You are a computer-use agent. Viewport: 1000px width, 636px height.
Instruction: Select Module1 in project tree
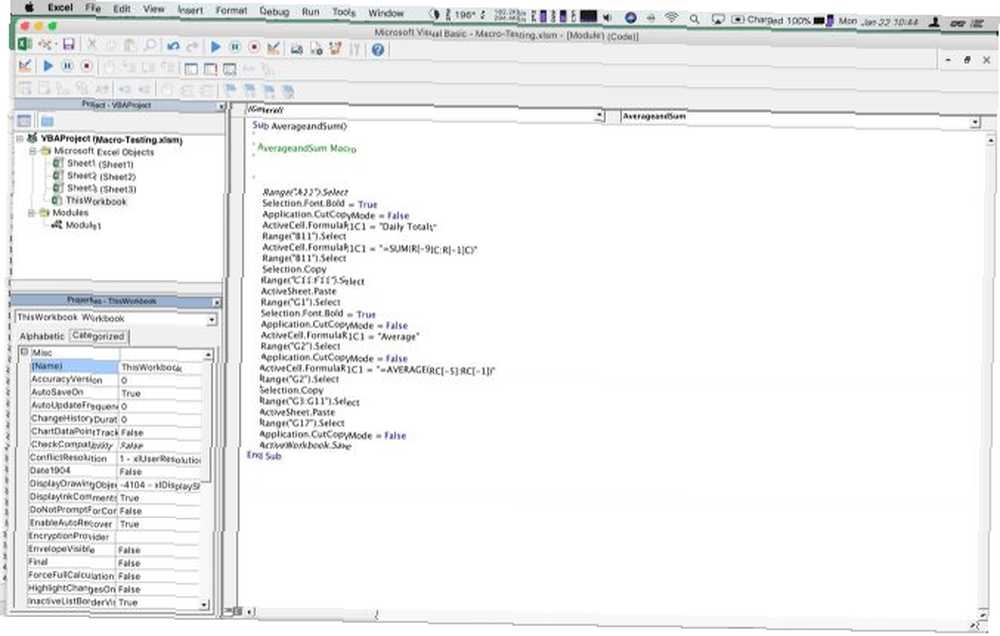(83, 225)
